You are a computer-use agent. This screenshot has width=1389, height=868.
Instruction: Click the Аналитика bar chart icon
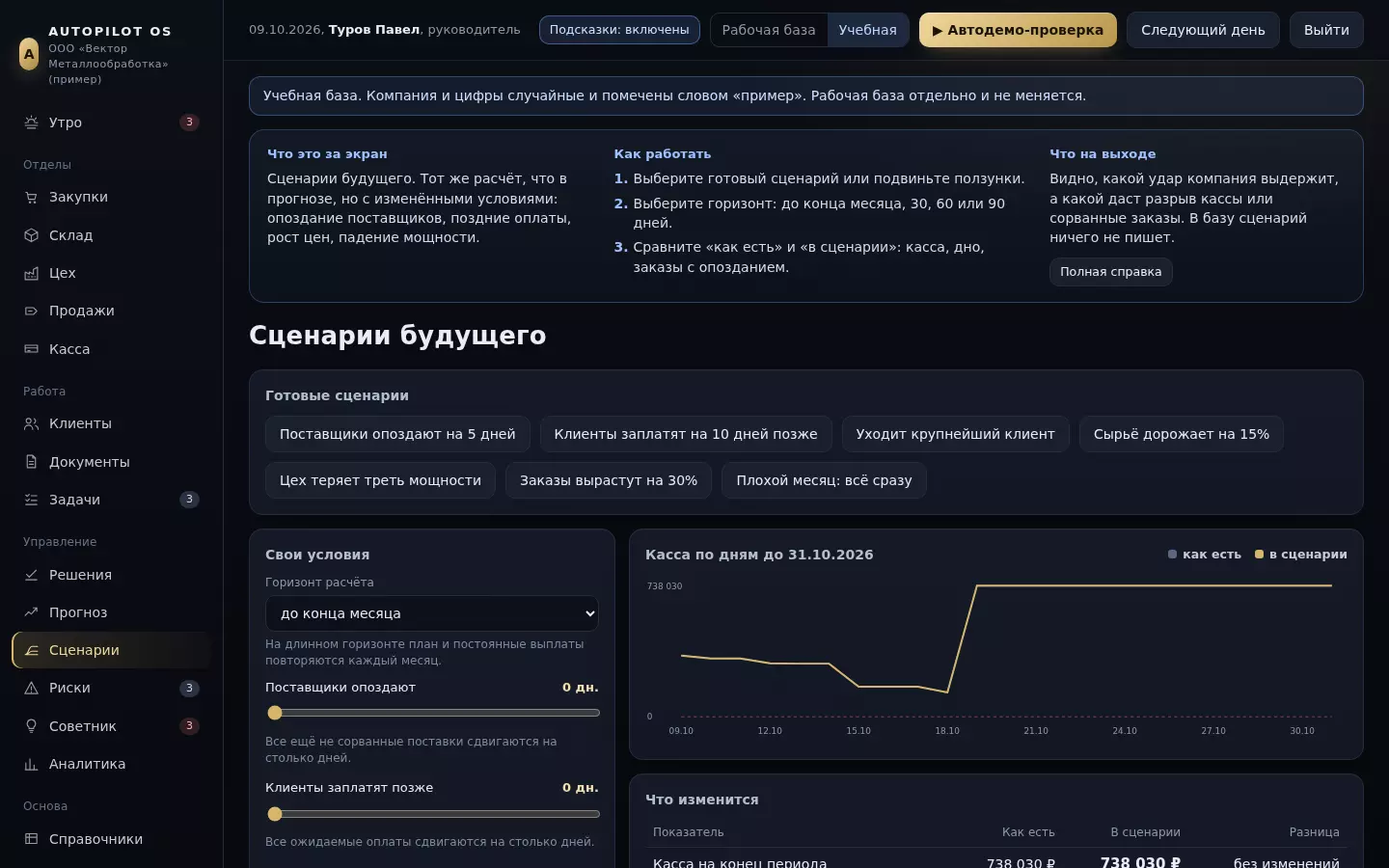(31, 764)
